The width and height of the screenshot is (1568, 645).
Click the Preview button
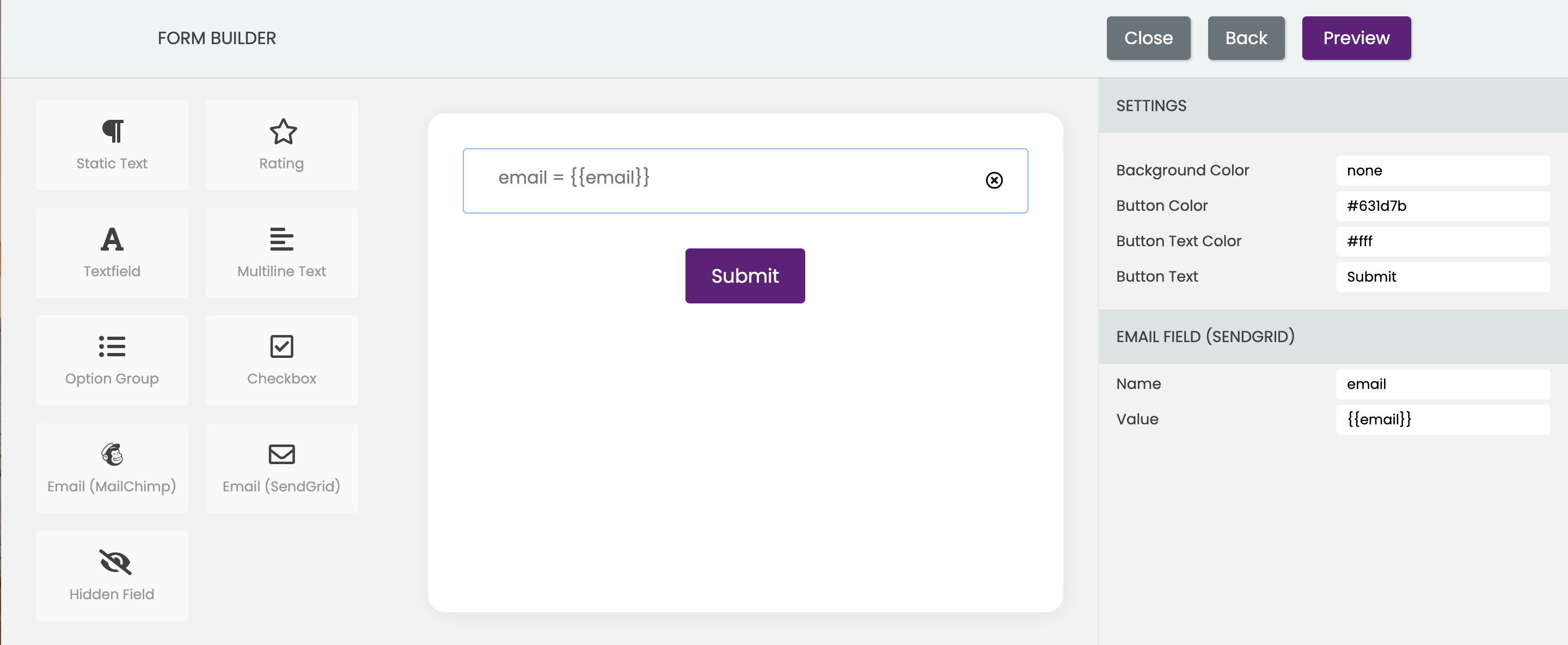pyautogui.click(x=1357, y=38)
